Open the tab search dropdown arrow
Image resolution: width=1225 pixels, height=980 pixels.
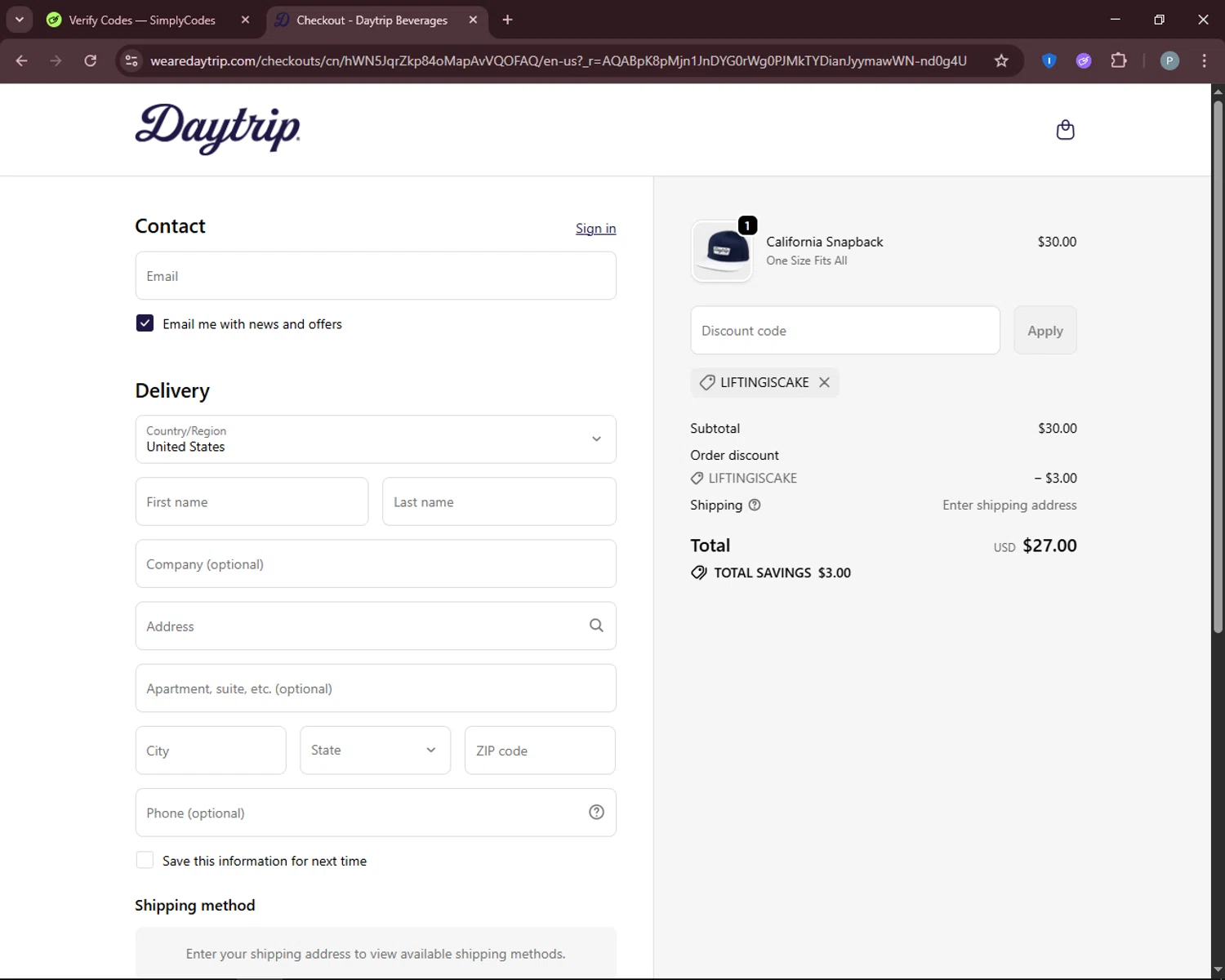19,20
